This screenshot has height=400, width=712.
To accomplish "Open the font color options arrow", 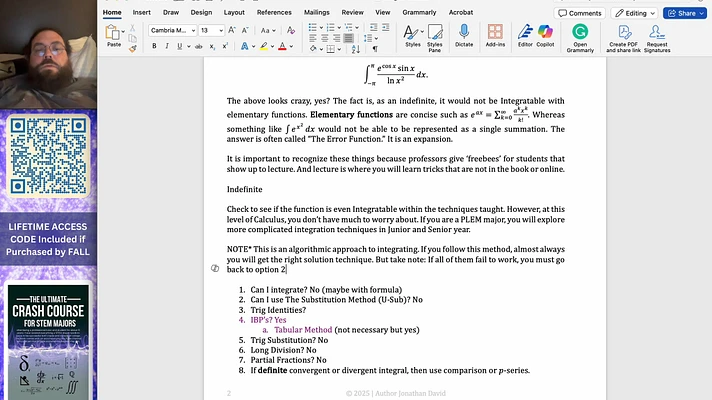I will [291, 46].
